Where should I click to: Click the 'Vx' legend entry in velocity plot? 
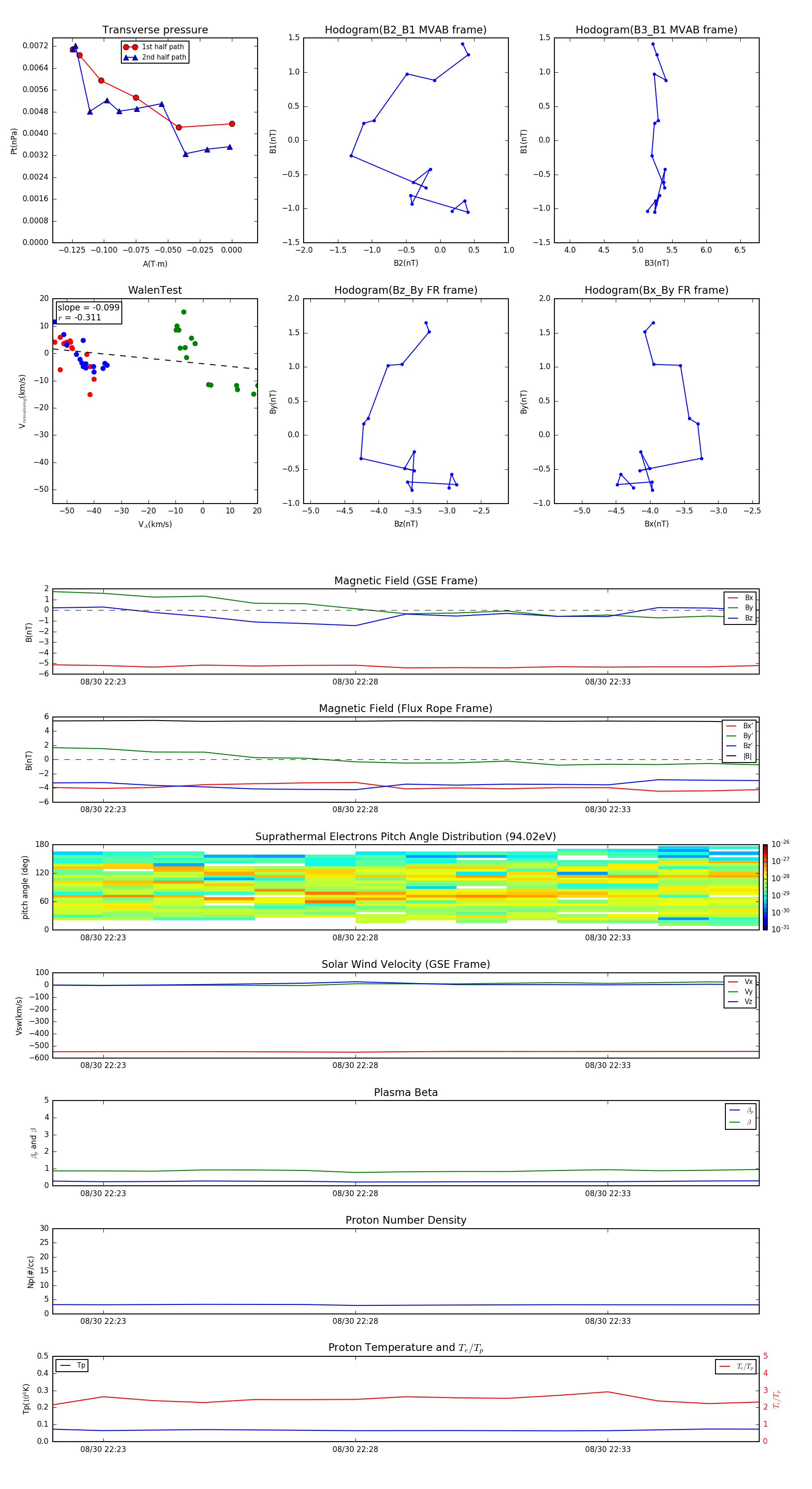point(740,981)
